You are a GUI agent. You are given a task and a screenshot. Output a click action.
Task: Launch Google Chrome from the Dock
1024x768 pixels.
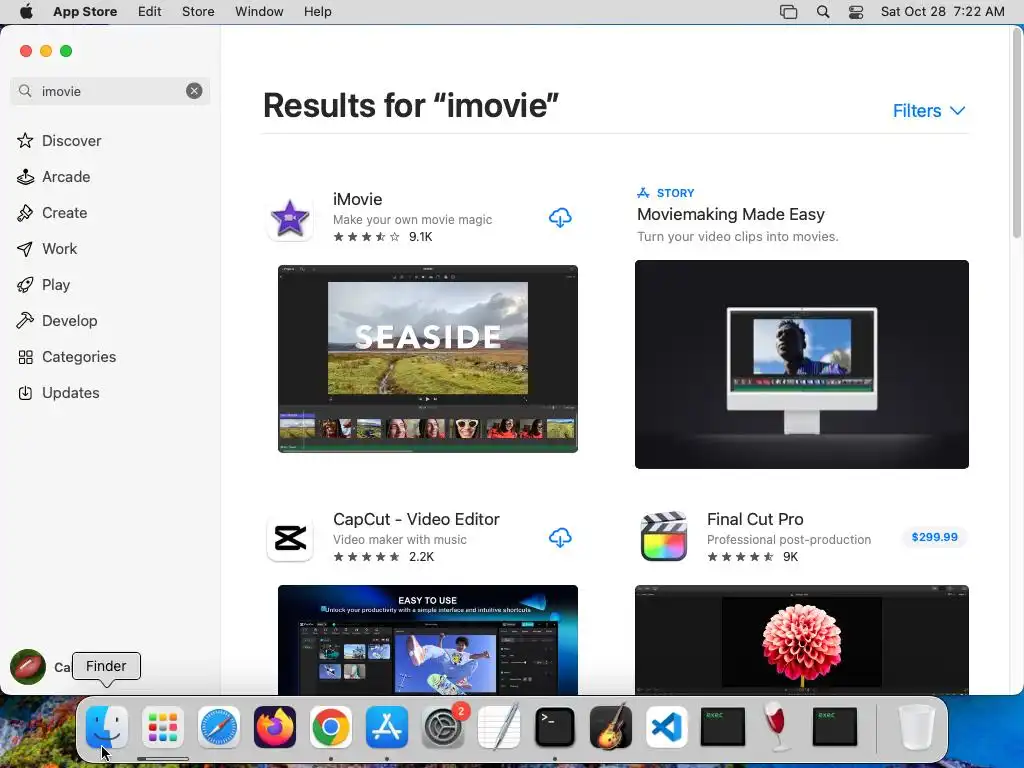330,727
